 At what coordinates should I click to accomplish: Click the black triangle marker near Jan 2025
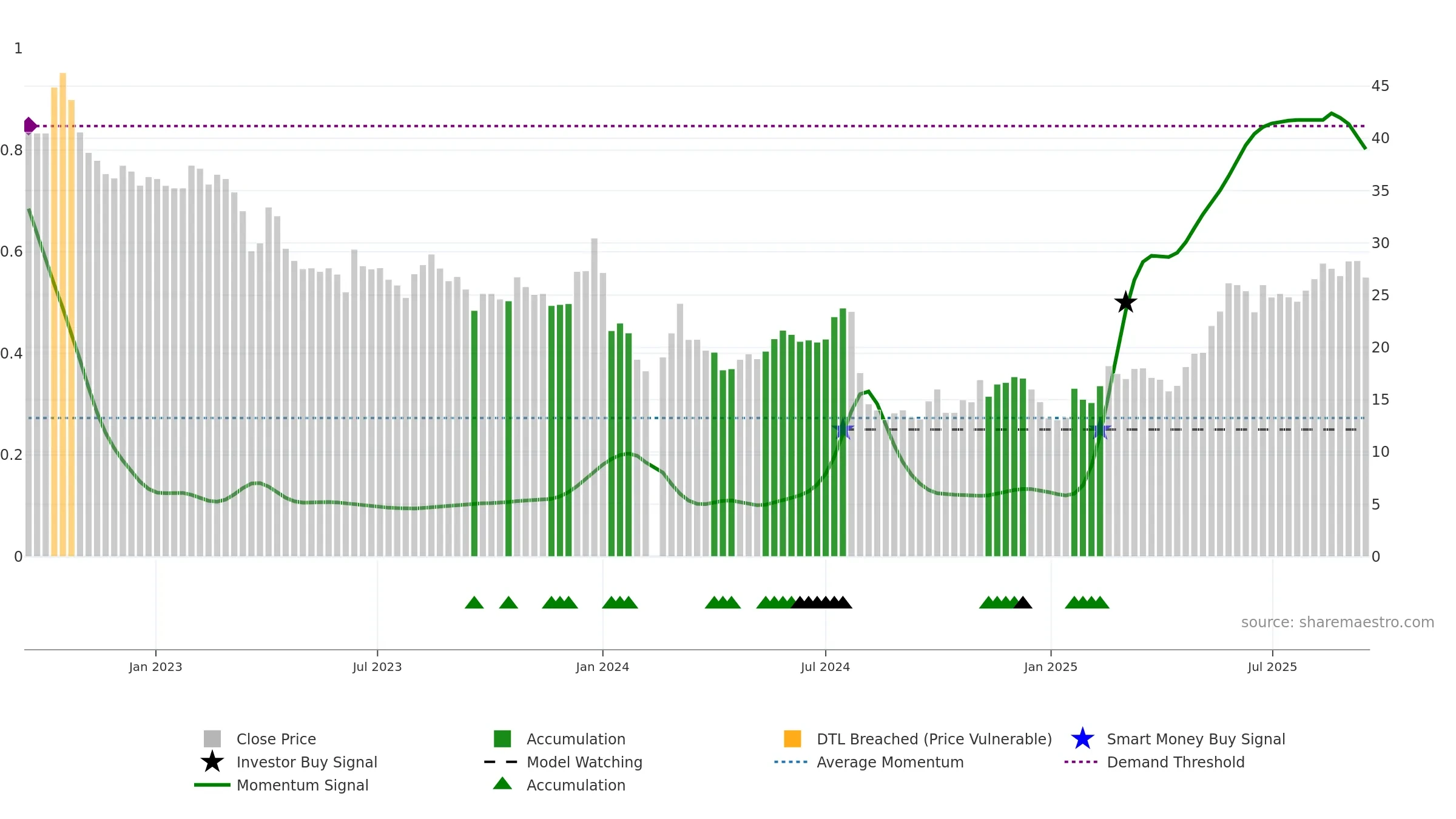coord(1023,602)
